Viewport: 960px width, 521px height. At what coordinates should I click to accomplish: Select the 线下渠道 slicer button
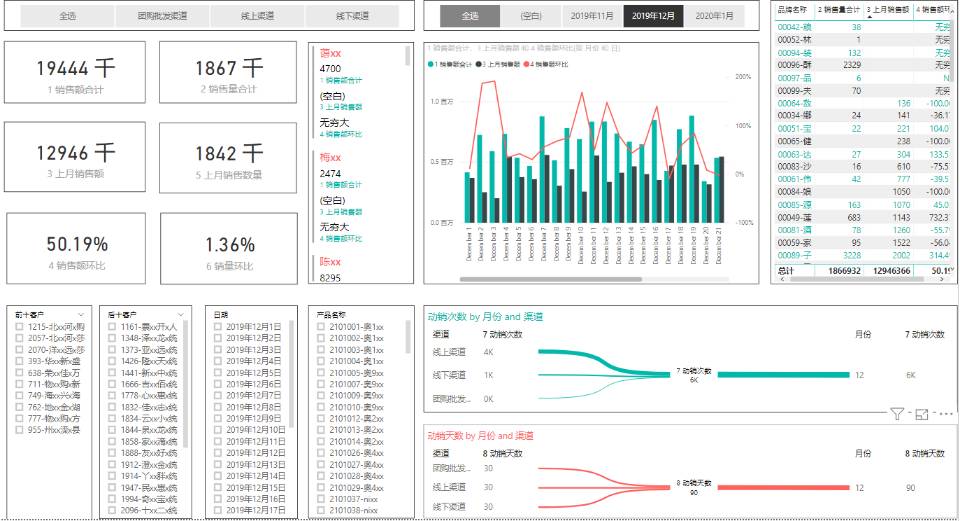(353, 16)
